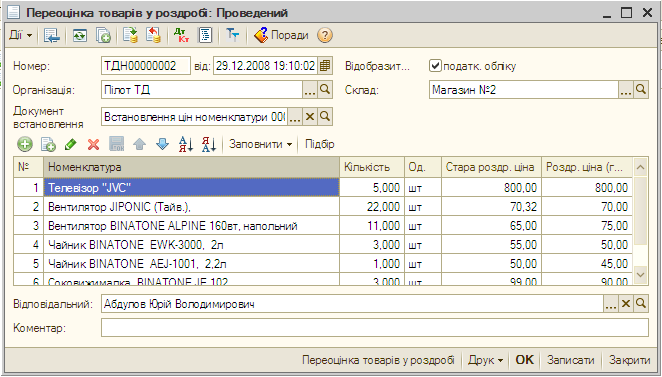Click ellipsis for Документ встановлення
662x377 pixels.
[295, 117]
